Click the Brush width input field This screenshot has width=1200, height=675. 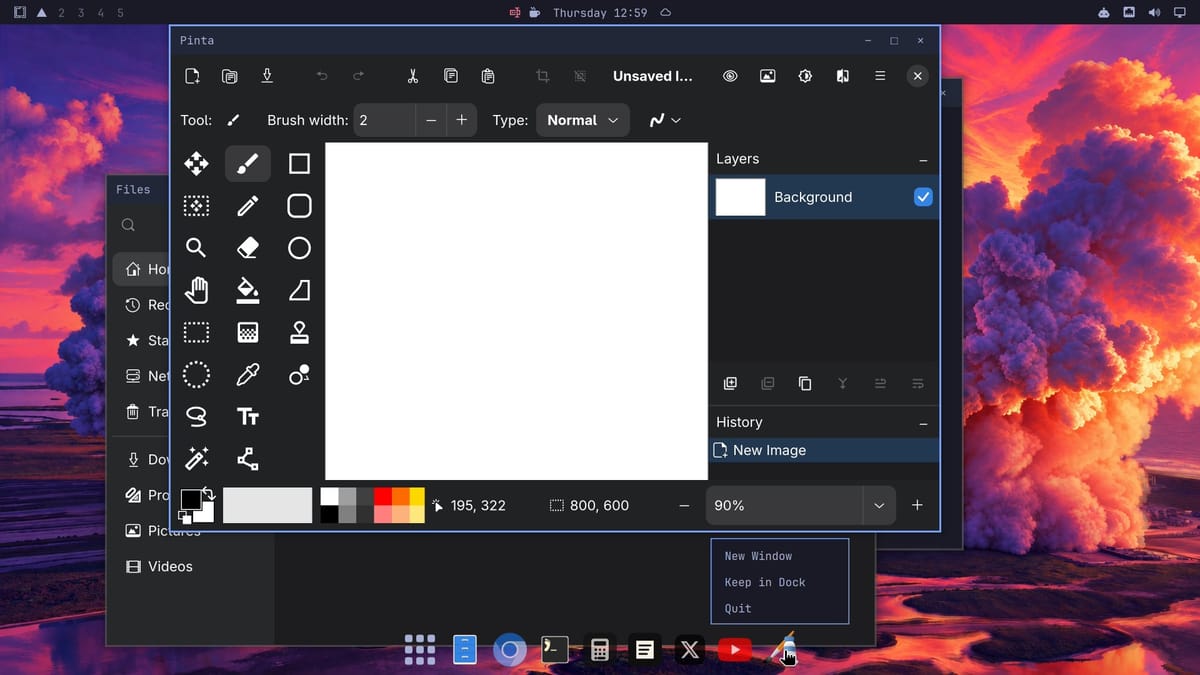[x=384, y=120]
